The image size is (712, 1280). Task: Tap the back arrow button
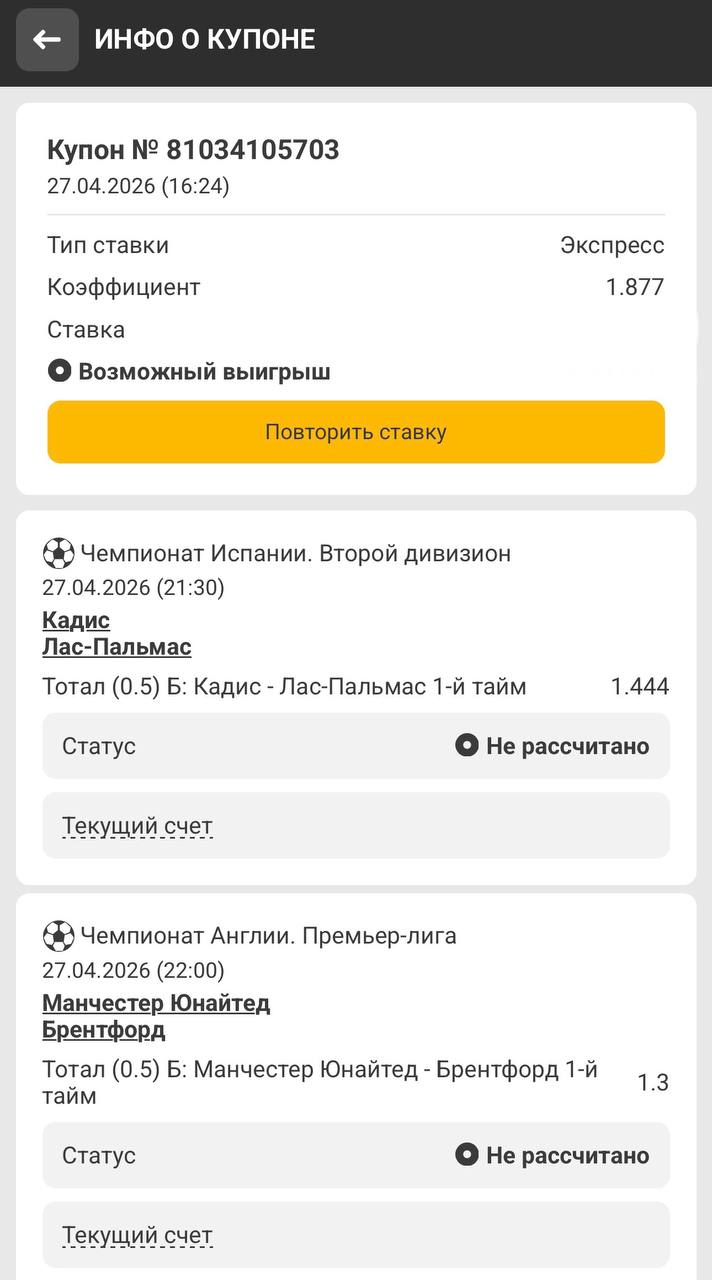[x=47, y=40]
